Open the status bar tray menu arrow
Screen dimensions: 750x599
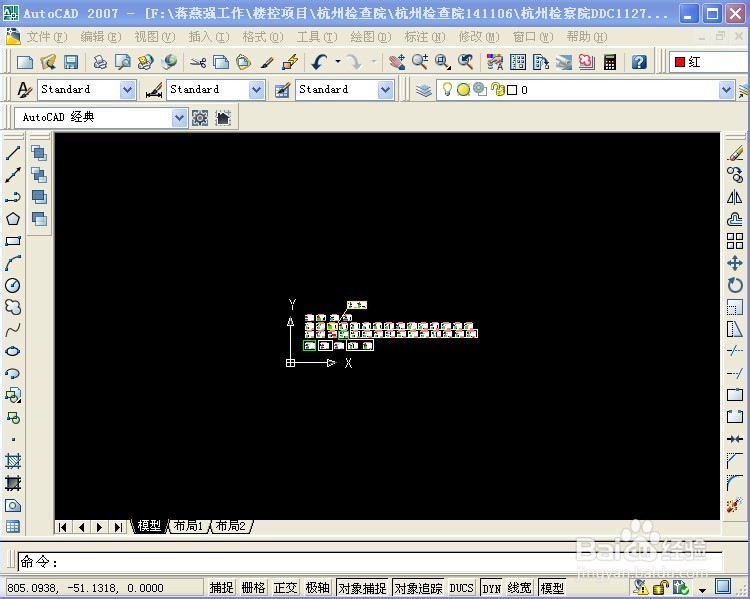coord(703,589)
